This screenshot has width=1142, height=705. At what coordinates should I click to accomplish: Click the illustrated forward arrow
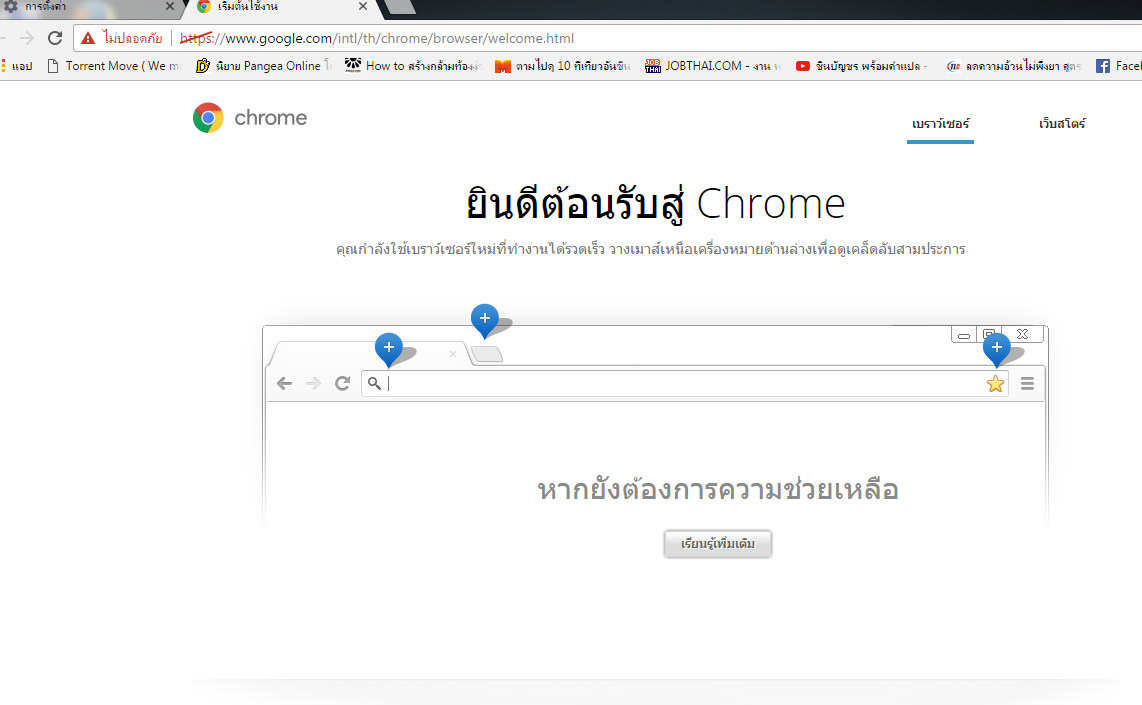(x=313, y=383)
